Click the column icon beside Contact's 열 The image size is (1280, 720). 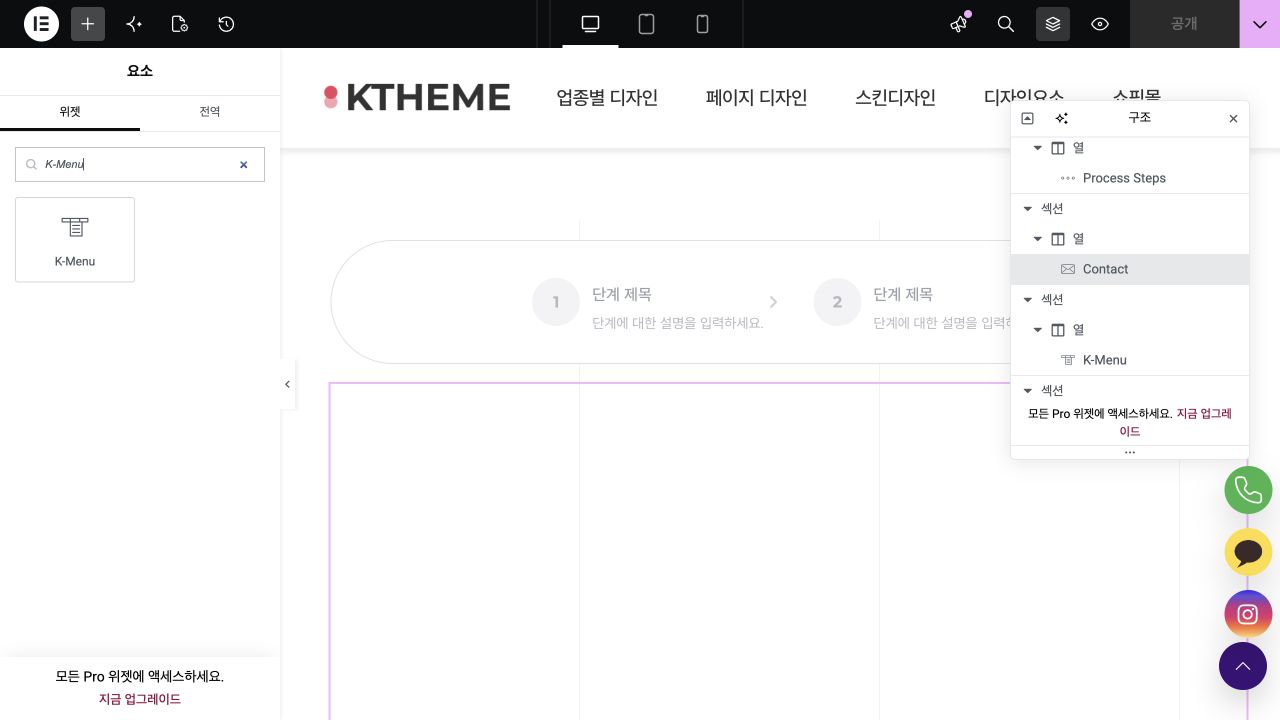click(x=1058, y=239)
